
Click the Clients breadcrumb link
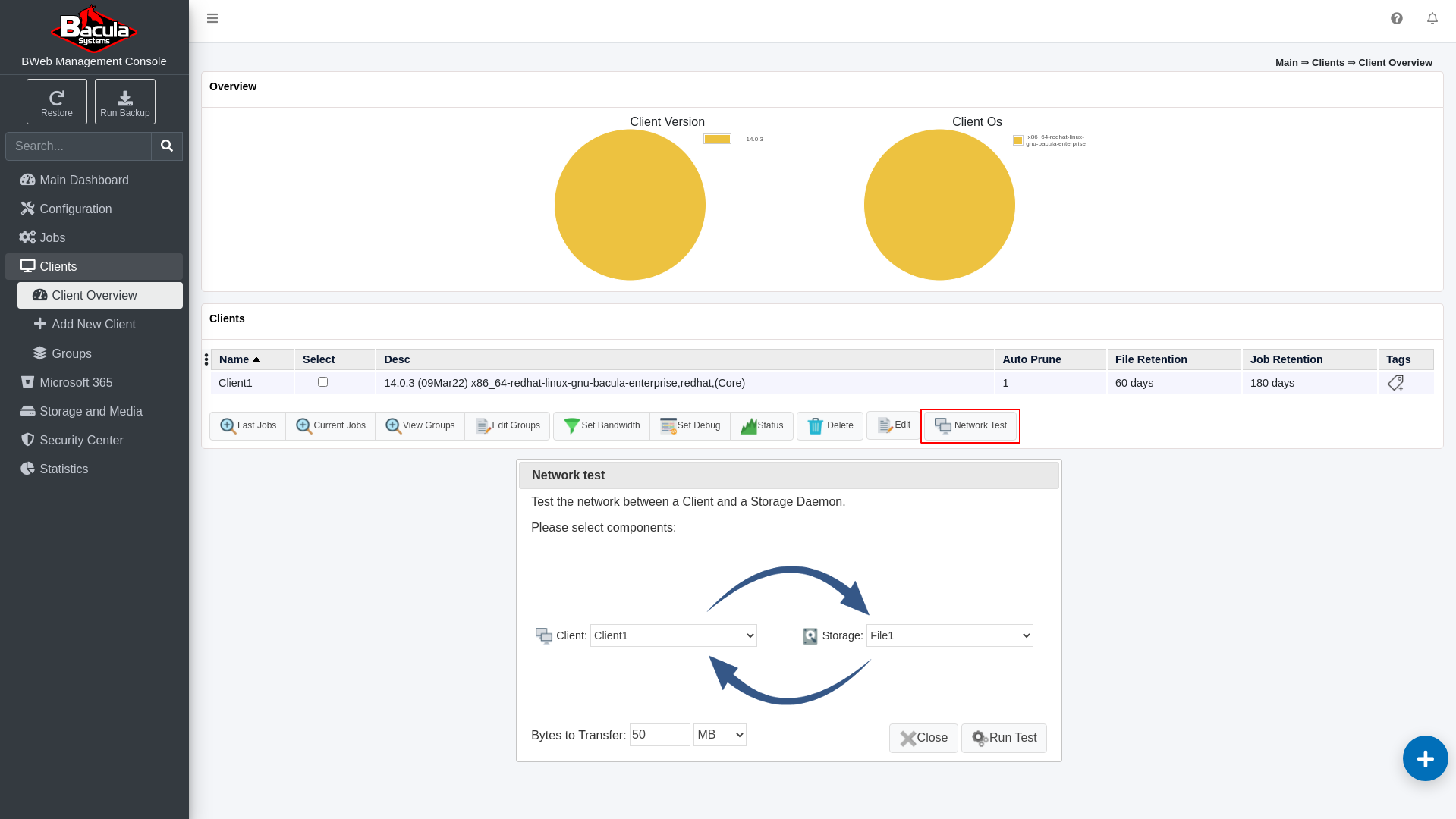pos(1328,63)
